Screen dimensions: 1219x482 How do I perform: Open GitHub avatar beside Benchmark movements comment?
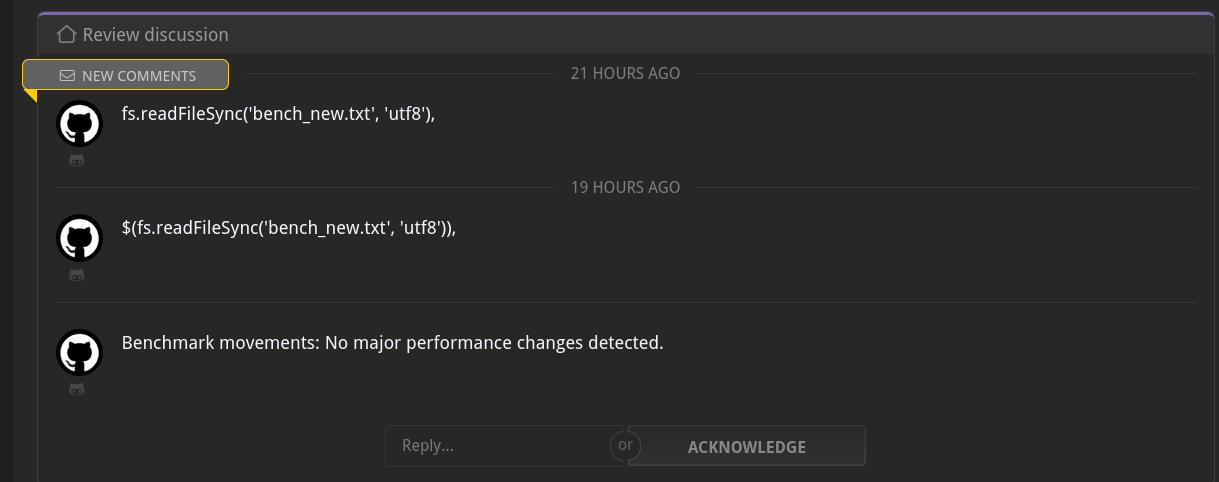pyautogui.click(x=79, y=352)
